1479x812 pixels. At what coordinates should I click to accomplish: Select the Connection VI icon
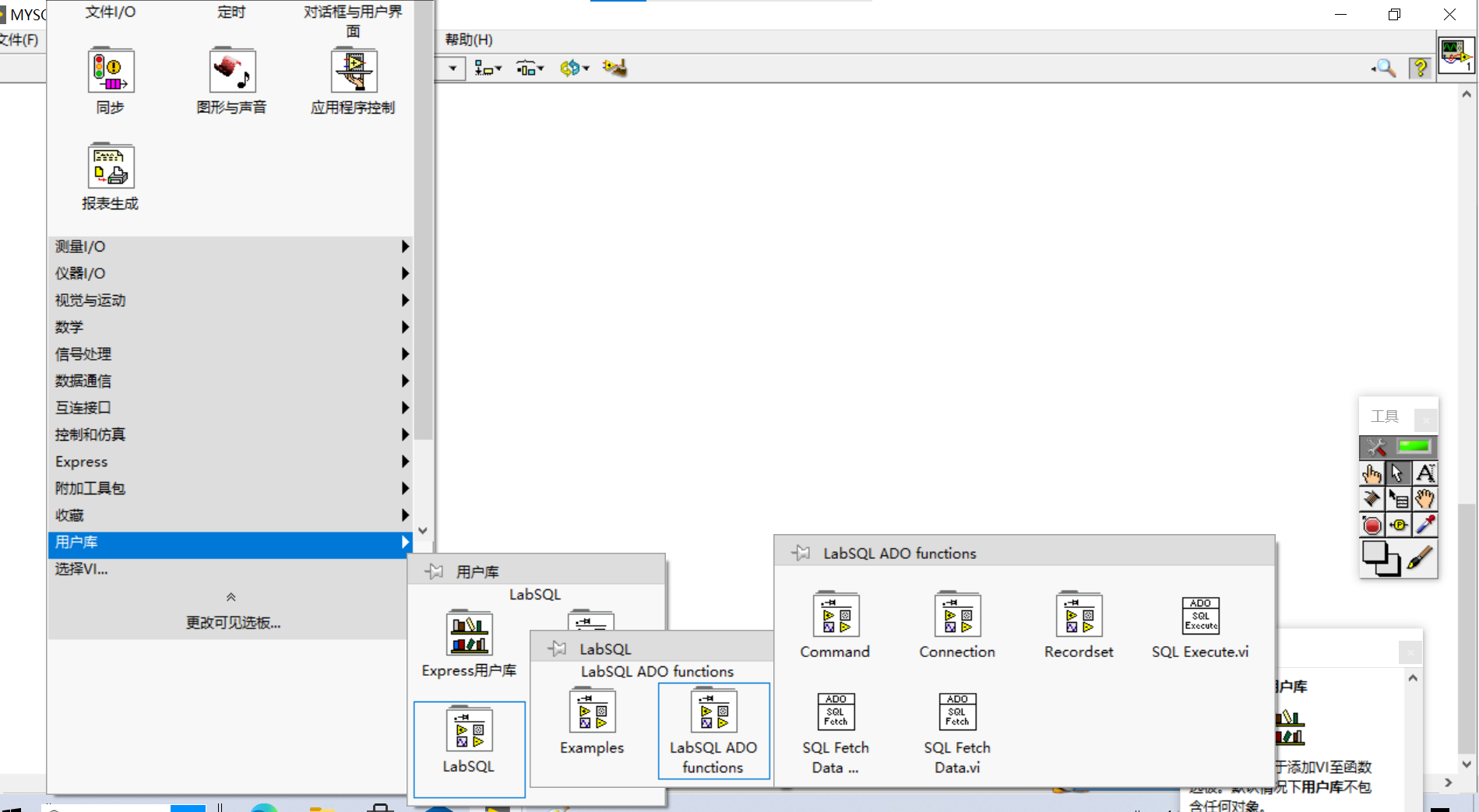pos(956,615)
